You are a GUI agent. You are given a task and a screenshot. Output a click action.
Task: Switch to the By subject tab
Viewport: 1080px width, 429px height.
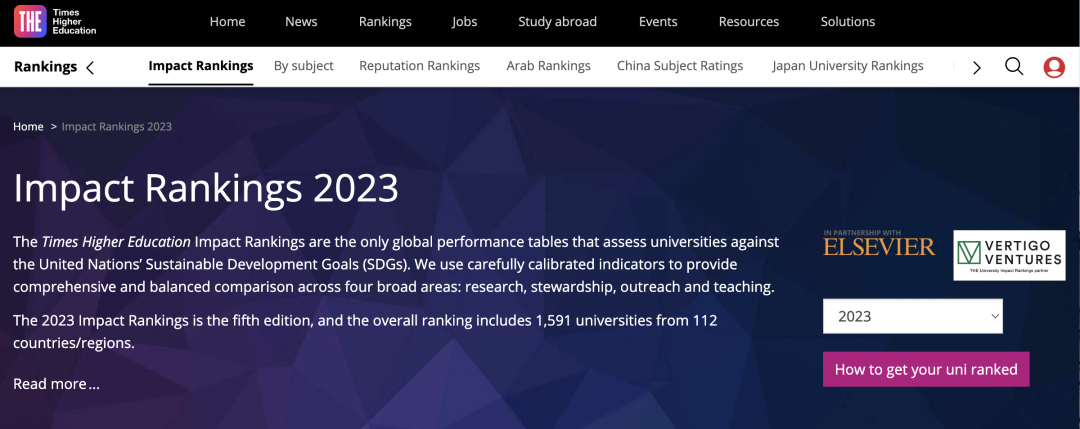(304, 66)
